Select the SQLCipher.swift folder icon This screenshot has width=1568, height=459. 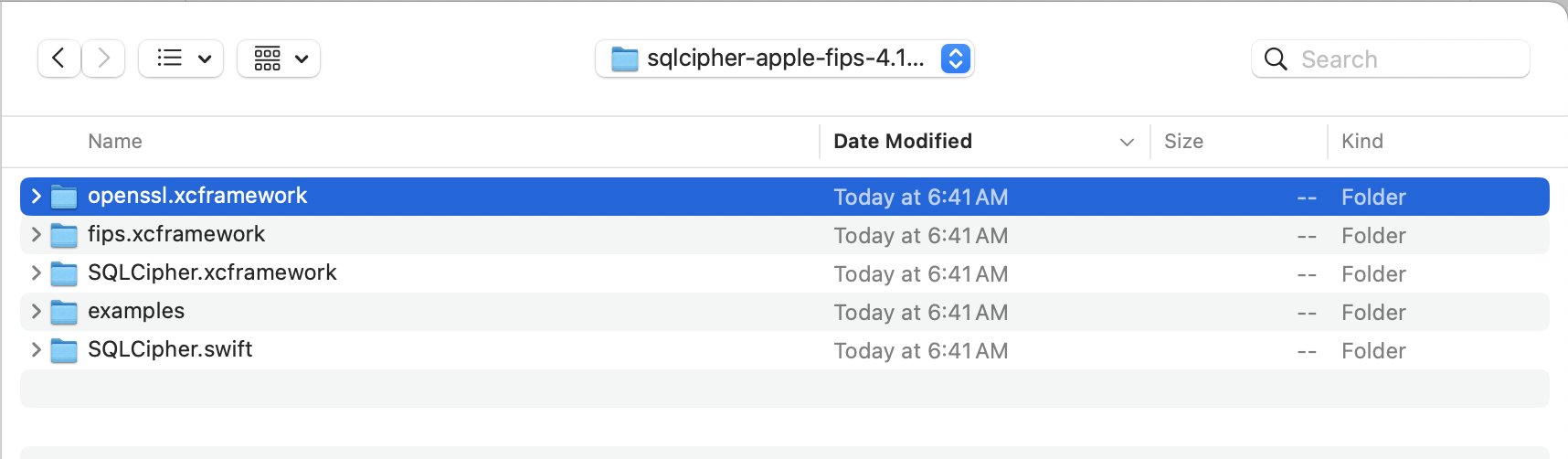64,350
